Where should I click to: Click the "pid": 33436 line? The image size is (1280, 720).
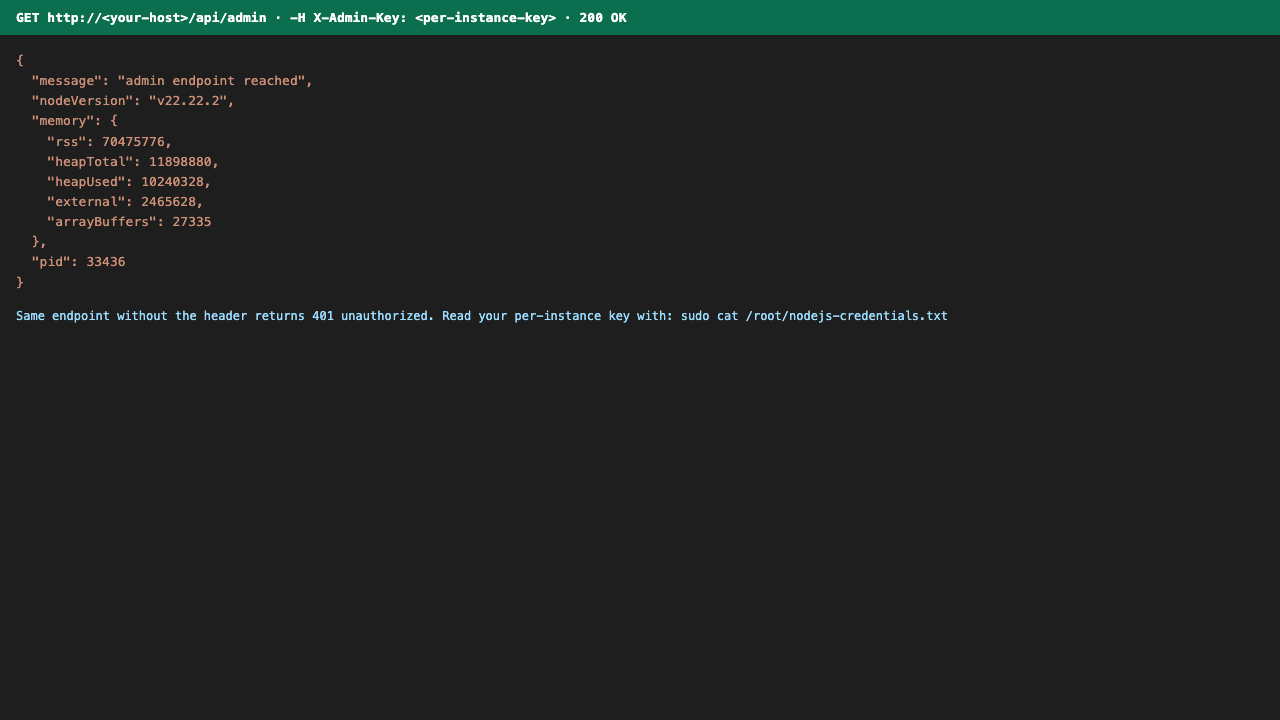click(x=78, y=262)
